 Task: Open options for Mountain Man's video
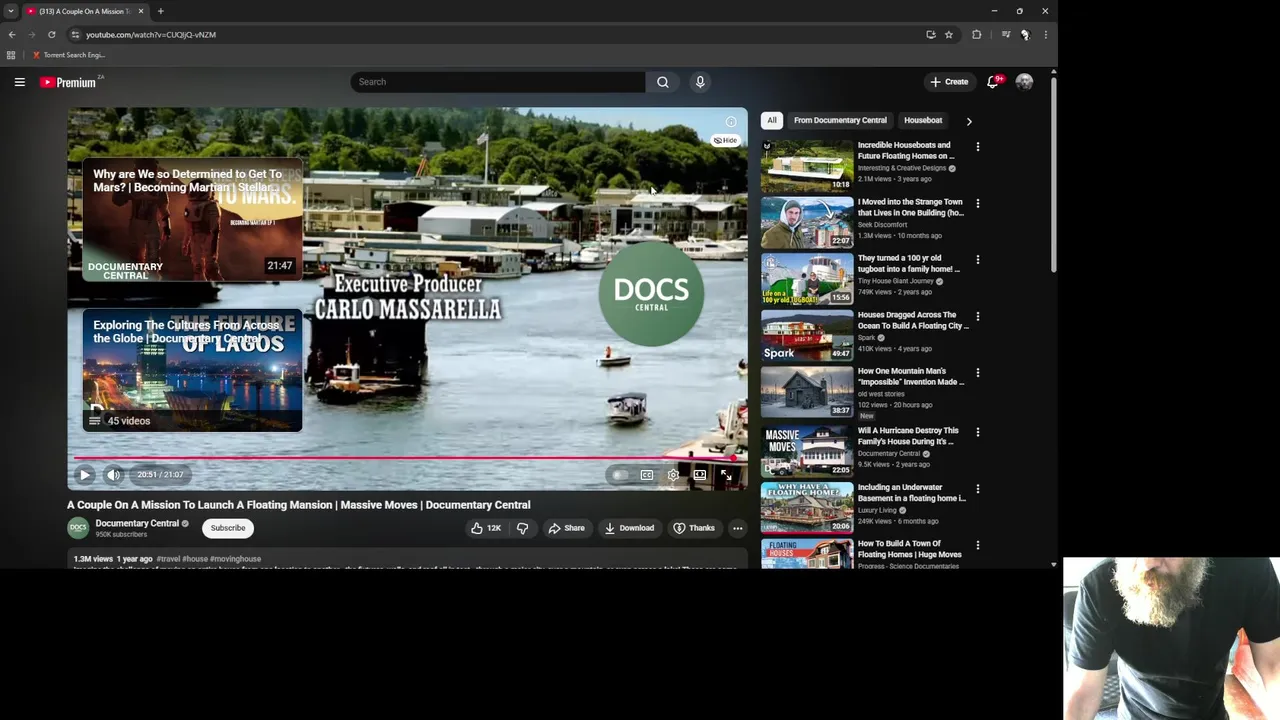coord(977,373)
